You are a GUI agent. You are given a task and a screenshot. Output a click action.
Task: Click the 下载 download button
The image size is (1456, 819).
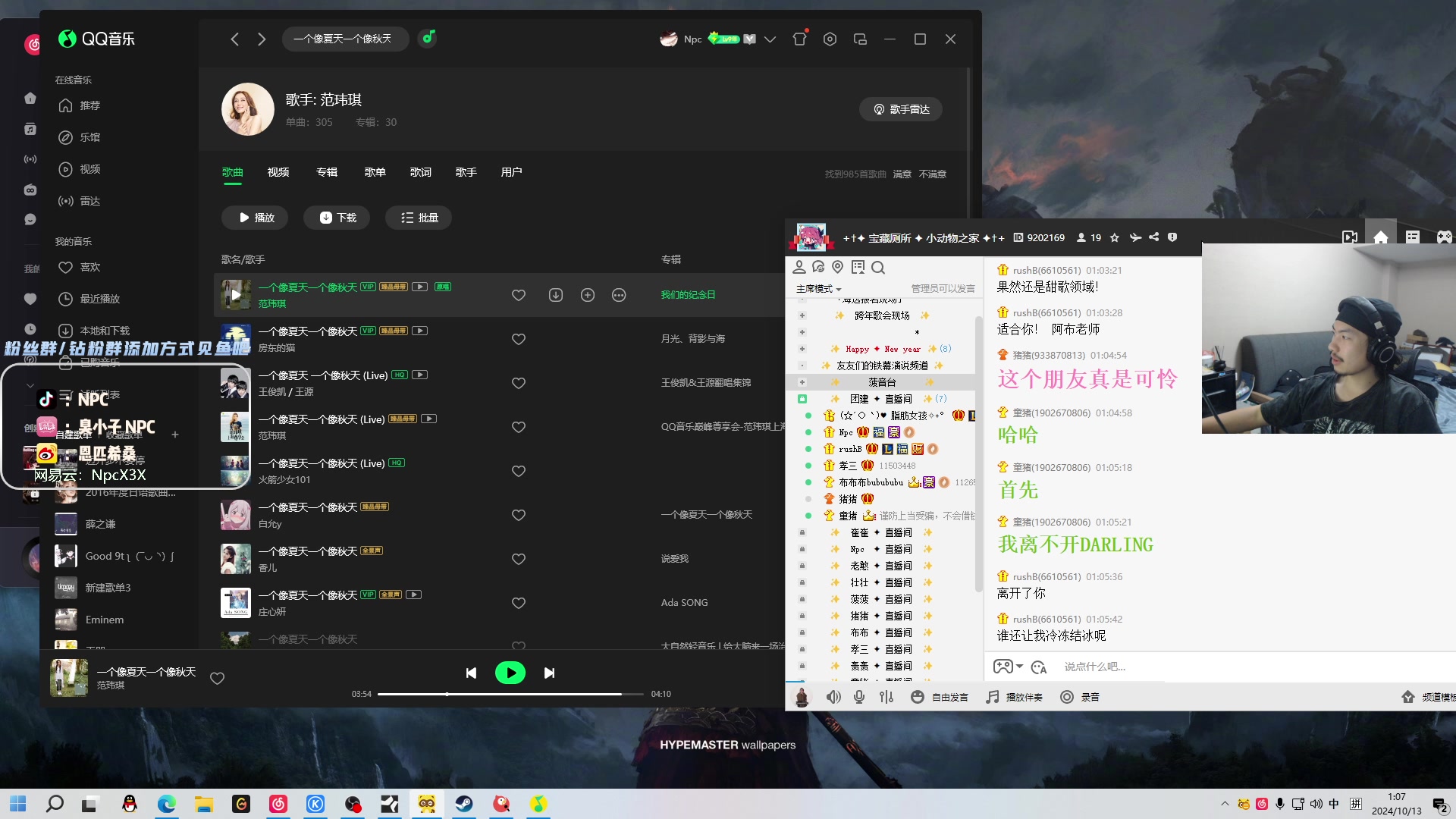[337, 218]
